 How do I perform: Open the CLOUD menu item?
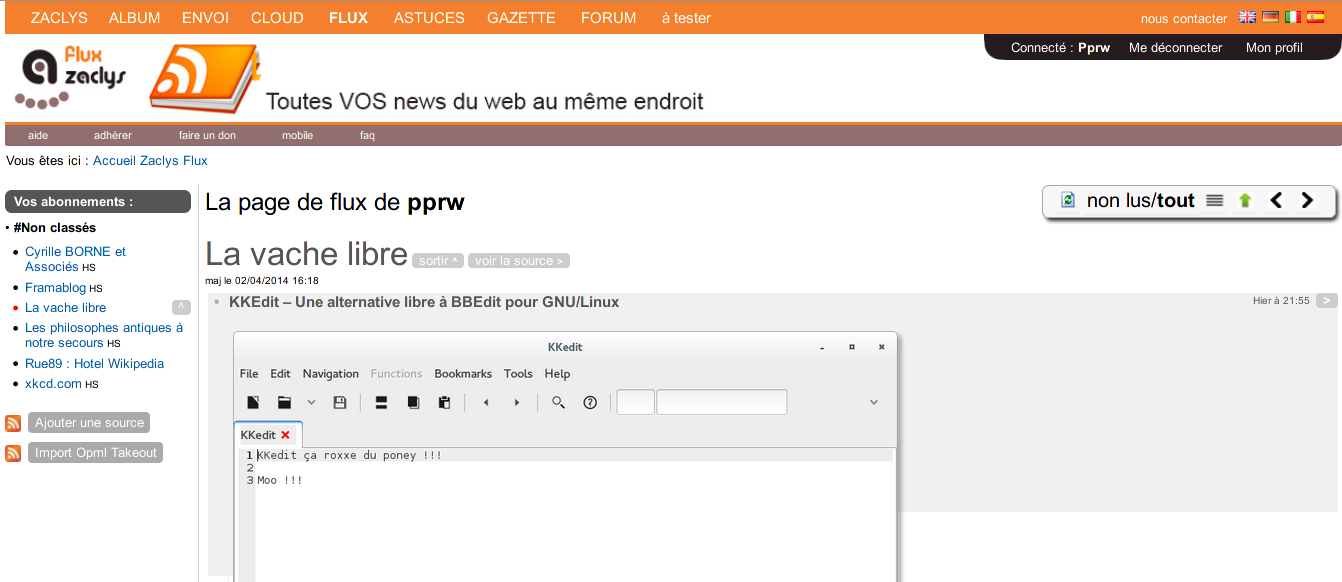click(x=277, y=18)
